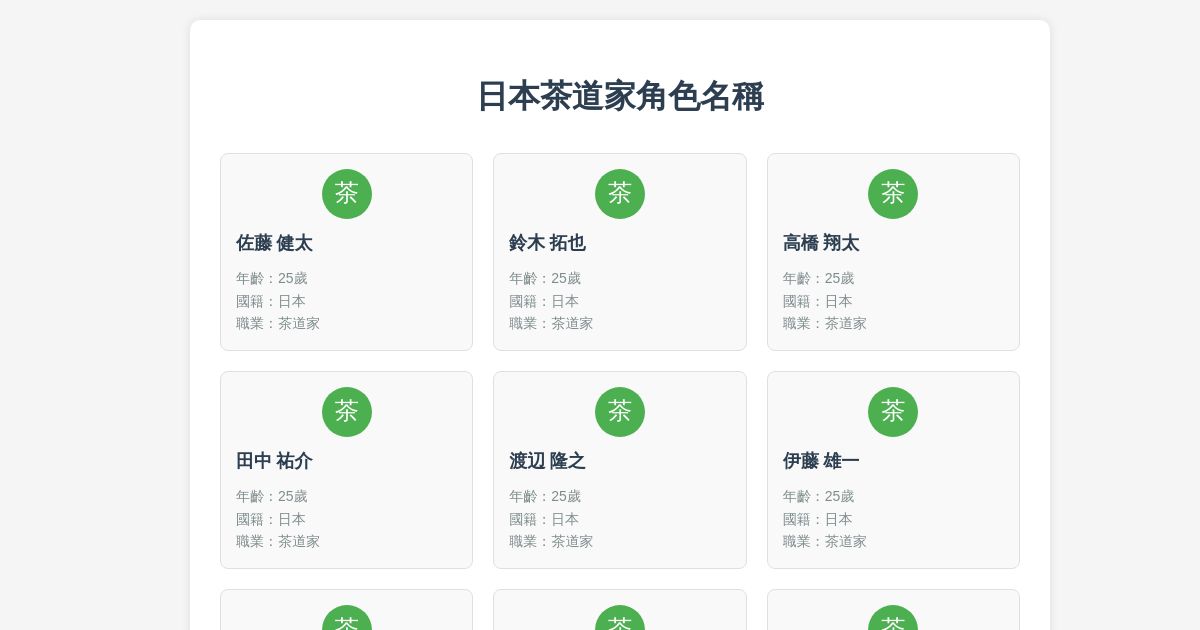
Task: Click the 茶 avatar on 伊藤 雄一's card
Action: point(892,412)
